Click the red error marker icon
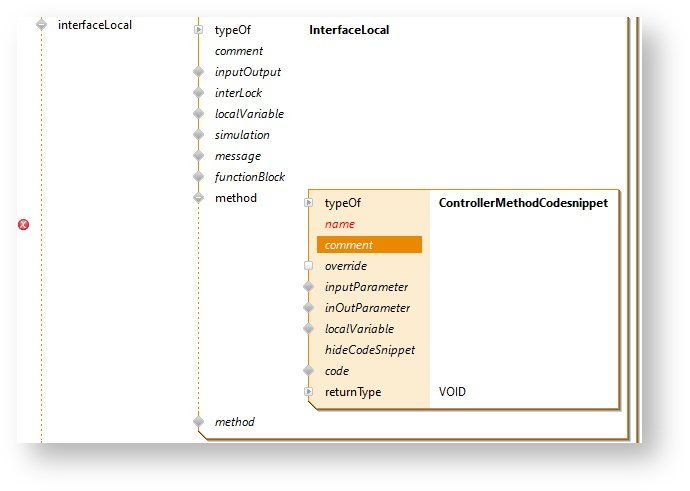The width and height of the screenshot is (690, 491). pos(24,225)
